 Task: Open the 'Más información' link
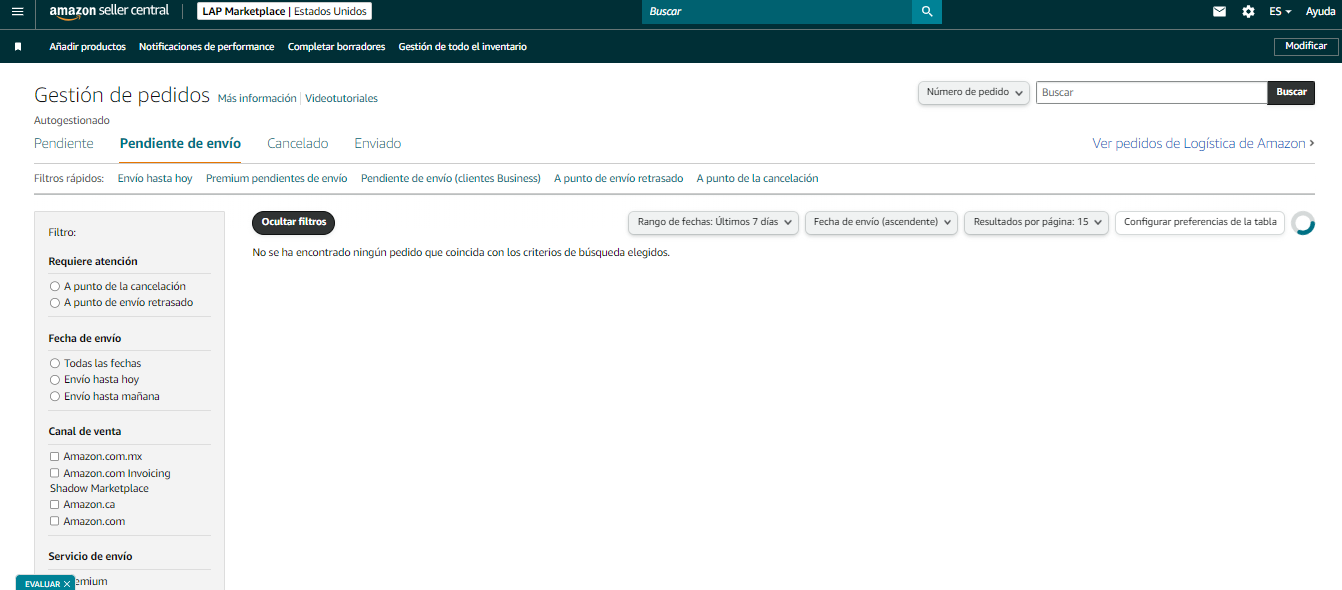pyautogui.click(x=257, y=98)
